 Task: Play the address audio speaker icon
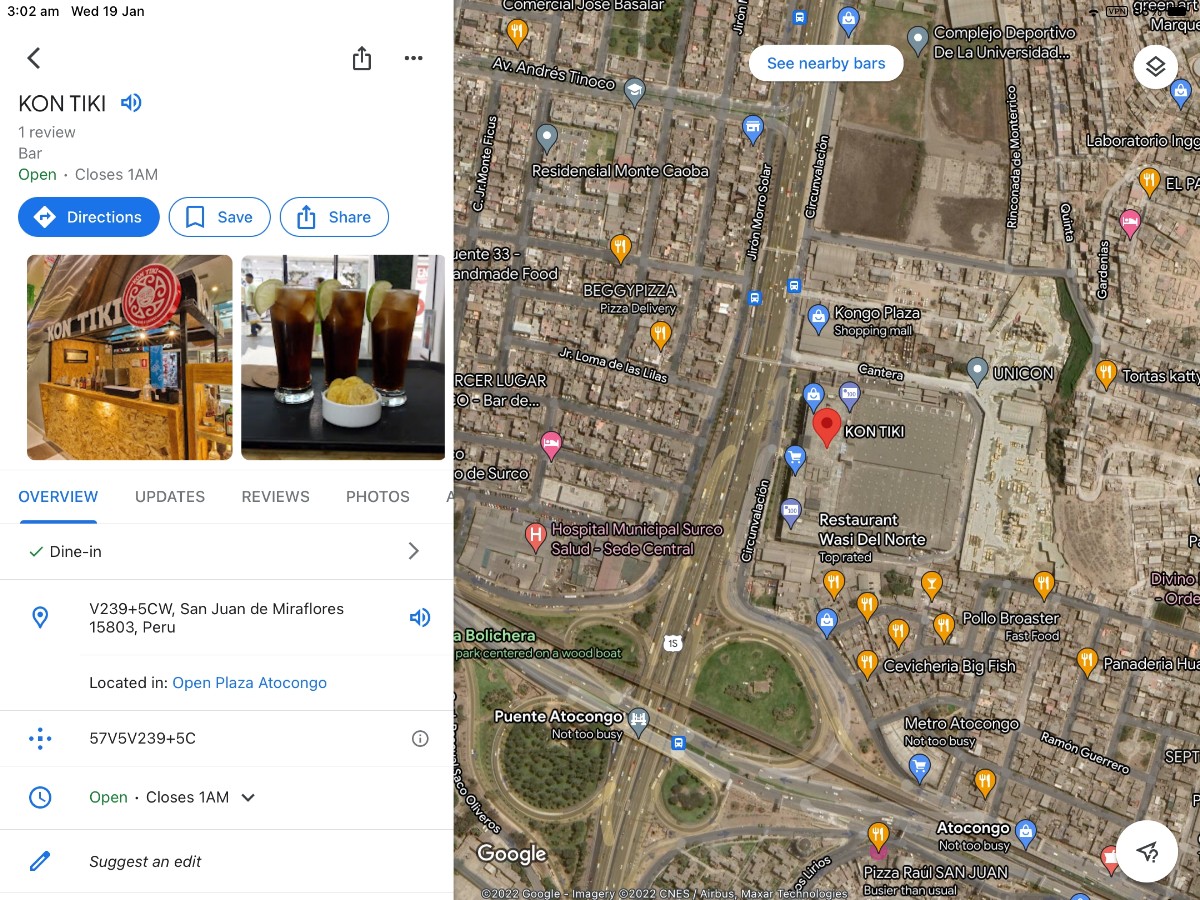click(420, 618)
